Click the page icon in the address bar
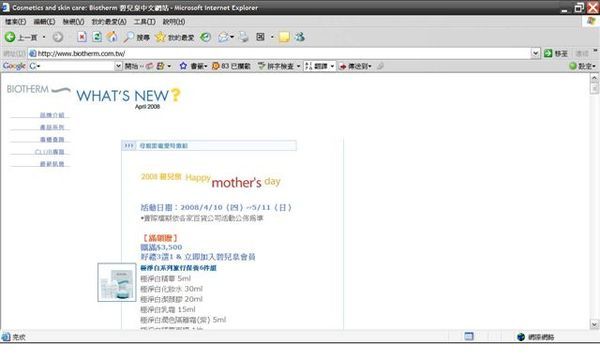This screenshot has height=360, width=600. 33,53
